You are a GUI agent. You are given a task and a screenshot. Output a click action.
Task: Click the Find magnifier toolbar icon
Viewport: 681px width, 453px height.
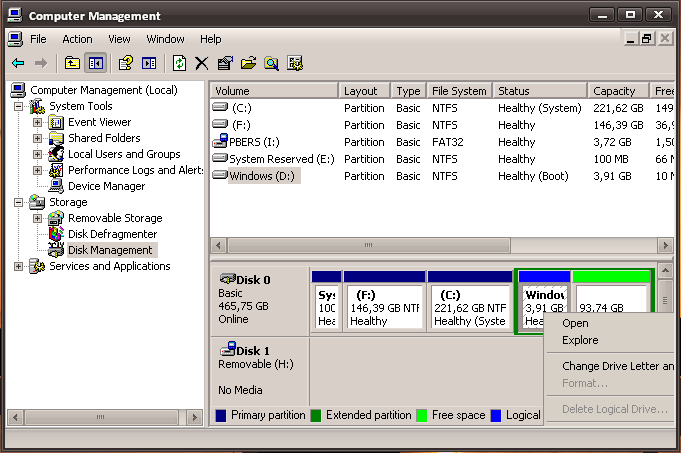click(x=271, y=63)
